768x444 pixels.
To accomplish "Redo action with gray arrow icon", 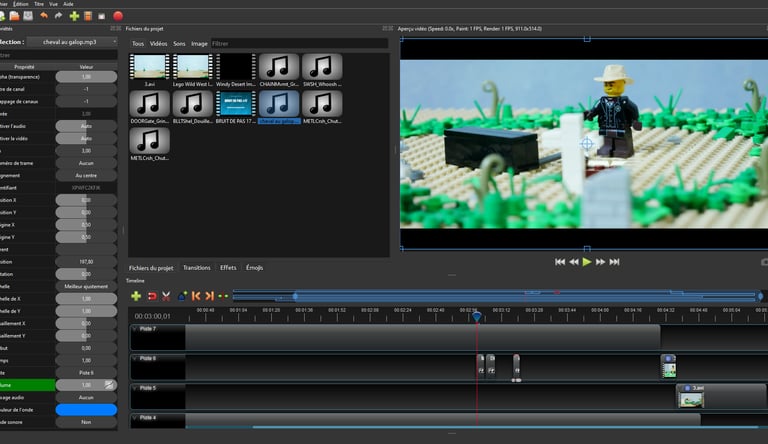I will (58, 16).
